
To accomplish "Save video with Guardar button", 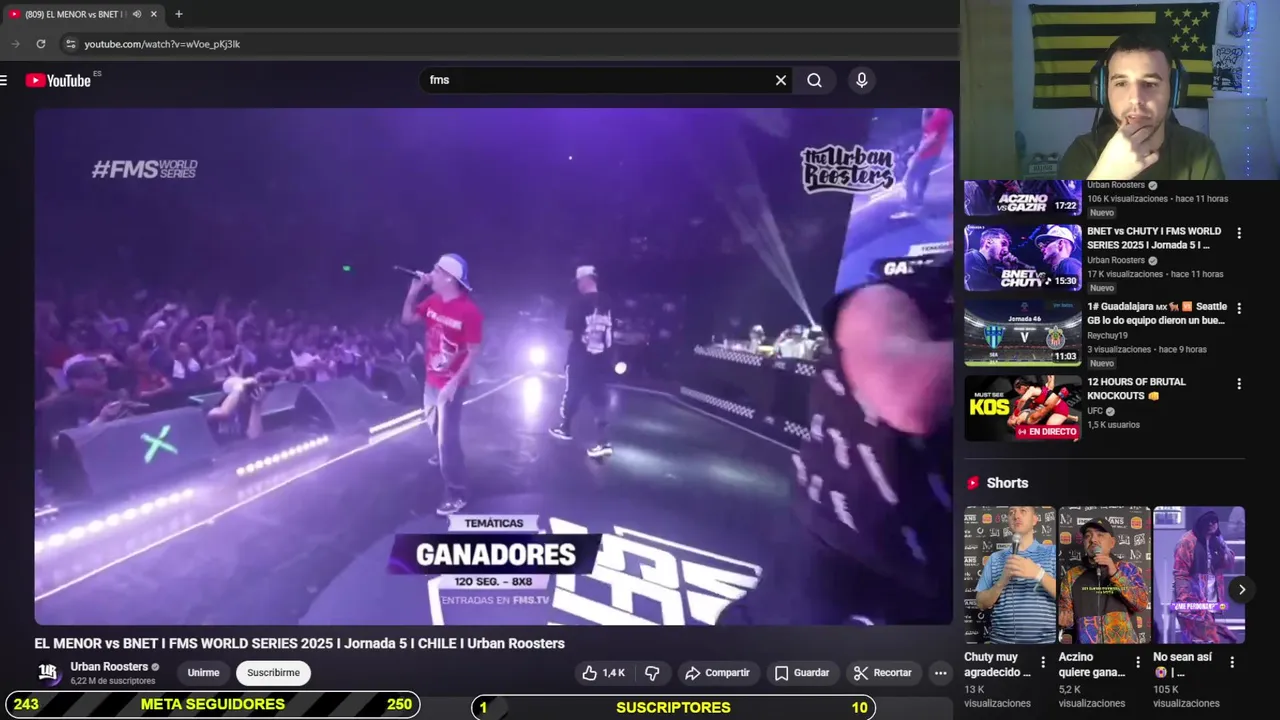I will coord(803,673).
